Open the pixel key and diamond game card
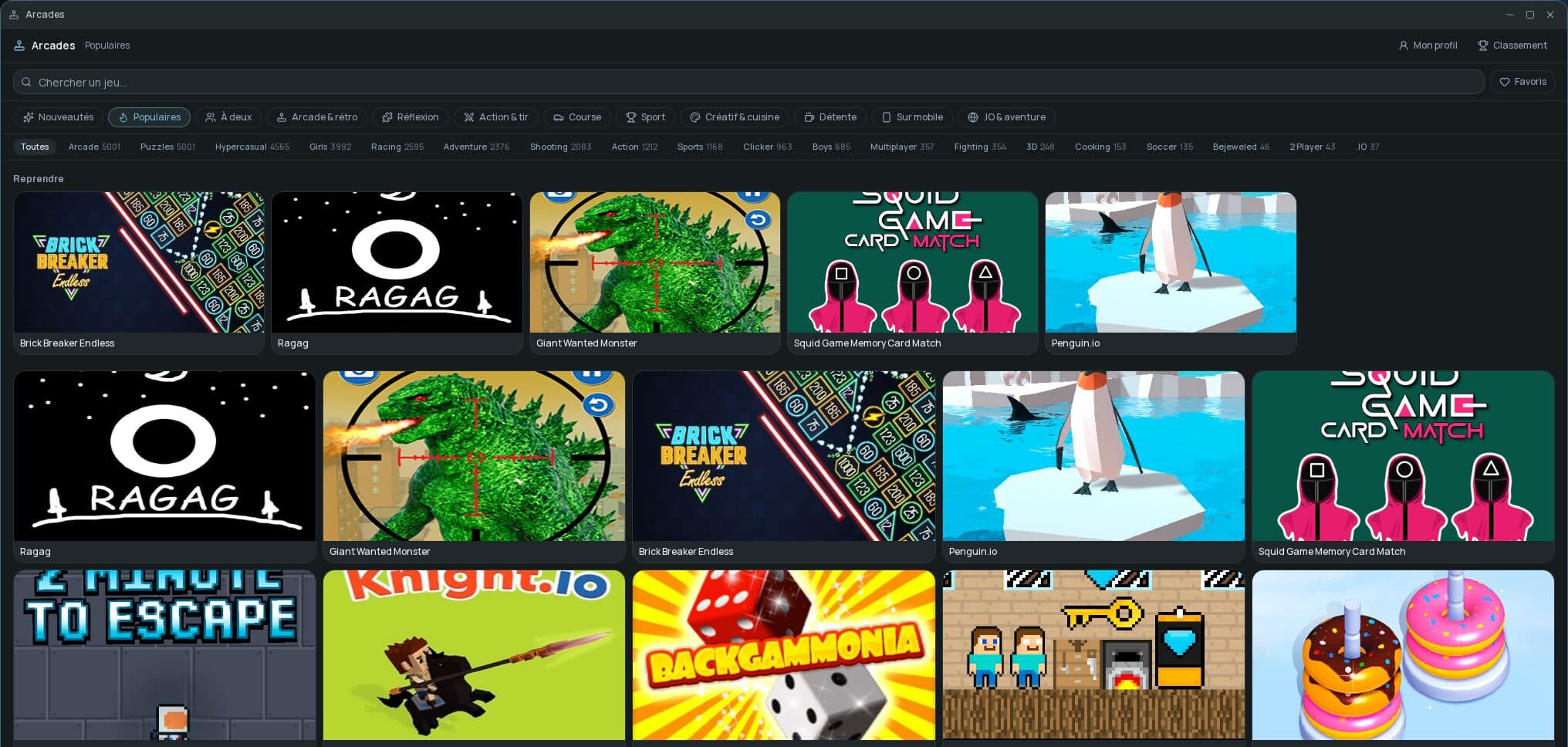The image size is (1568, 747). tap(1093, 657)
